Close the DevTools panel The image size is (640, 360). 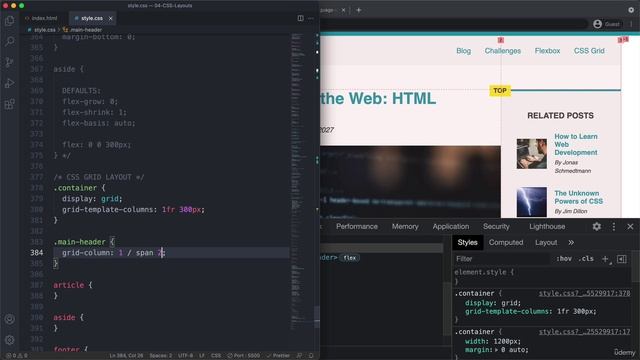(x=630, y=227)
